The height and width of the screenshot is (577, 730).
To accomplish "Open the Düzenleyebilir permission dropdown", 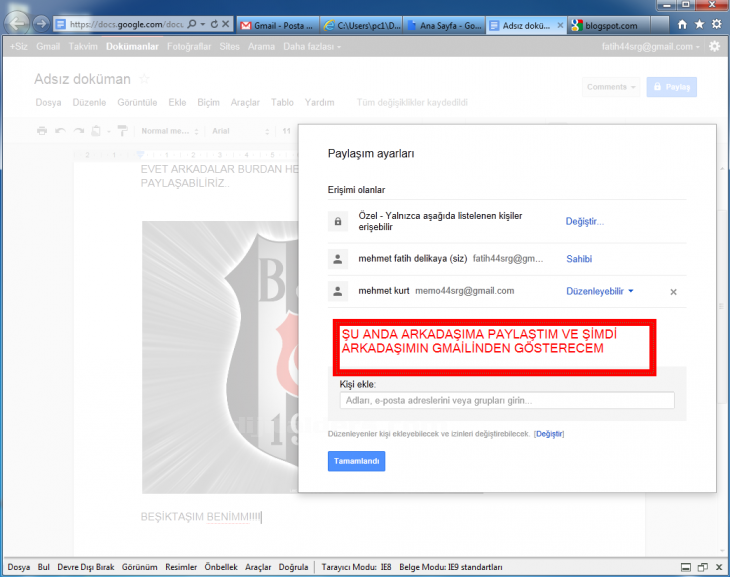I will pos(600,291).
